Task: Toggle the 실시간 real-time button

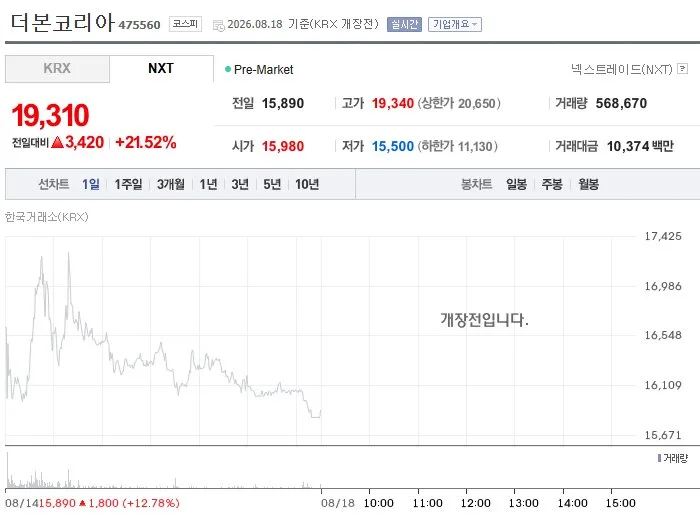Action: [x=404, y=24]
